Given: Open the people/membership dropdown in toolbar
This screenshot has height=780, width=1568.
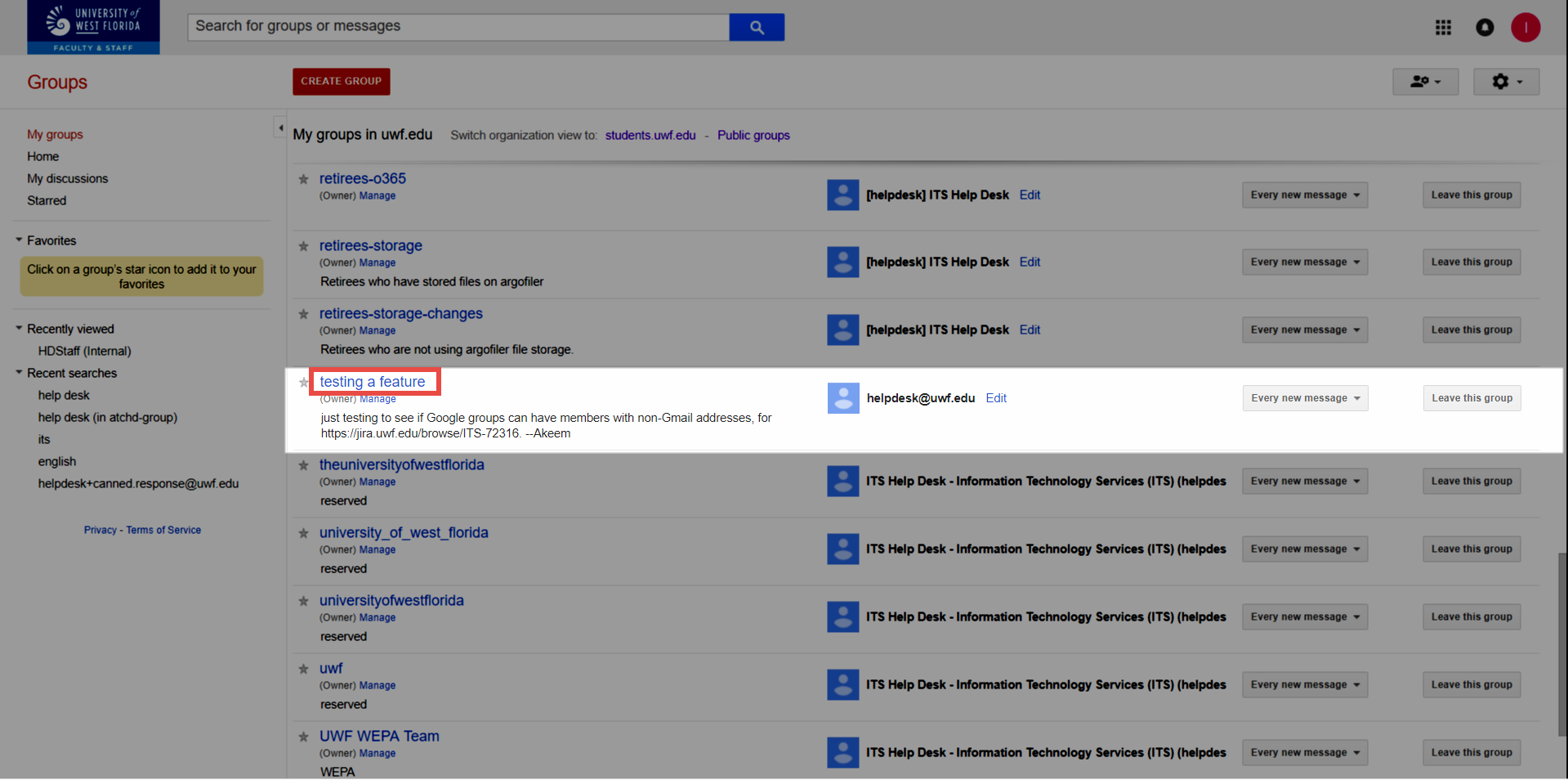Looking at the screenshot, I should click(x=1425, y=82).
